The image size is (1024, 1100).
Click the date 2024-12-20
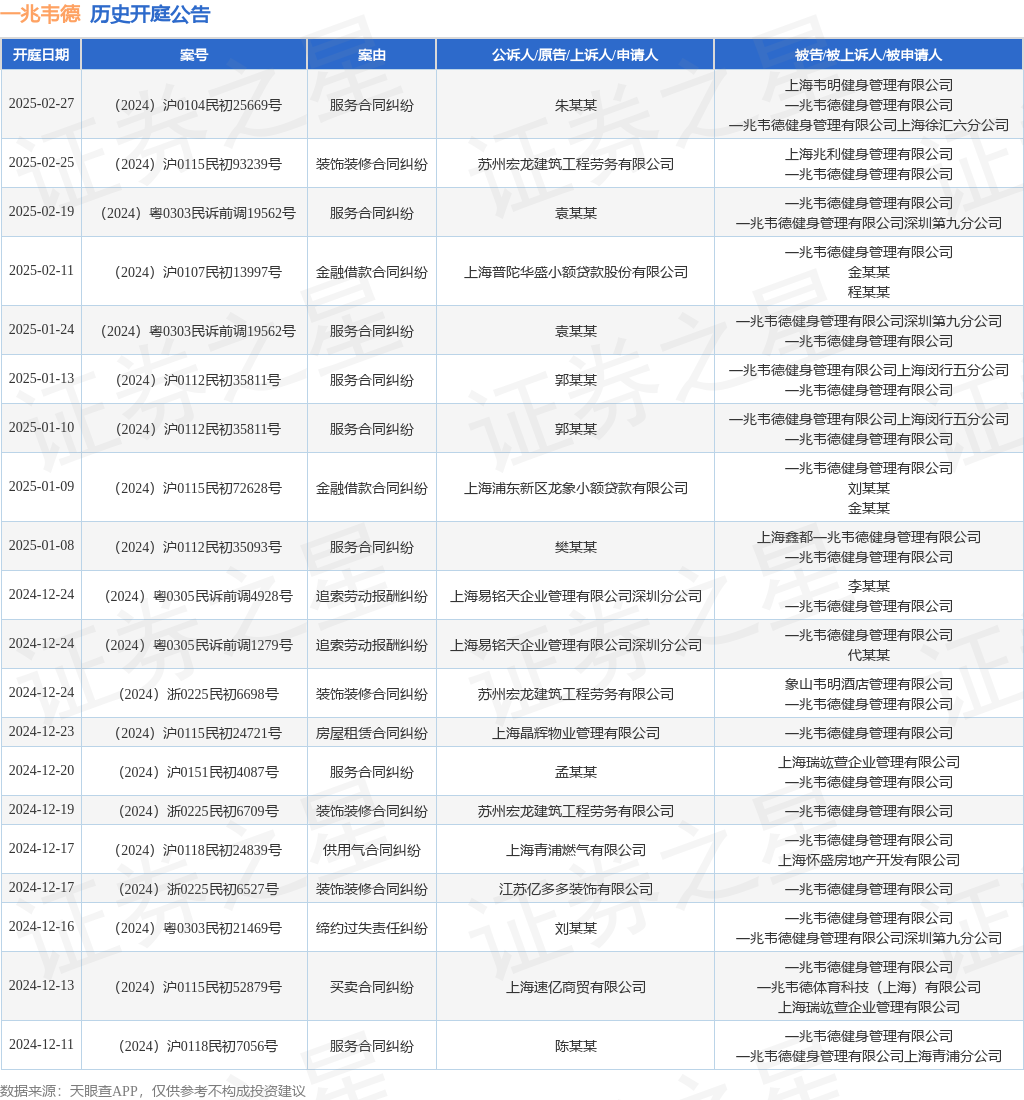point(41,770)
